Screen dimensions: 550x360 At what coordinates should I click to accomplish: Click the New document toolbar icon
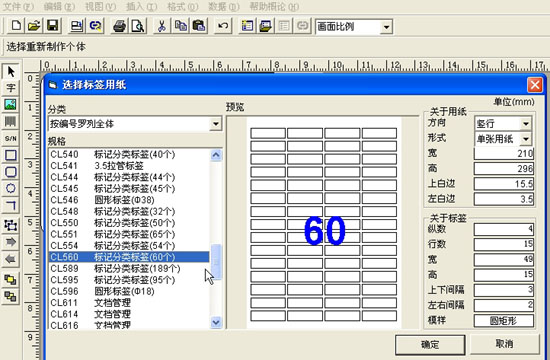(16, 26)
